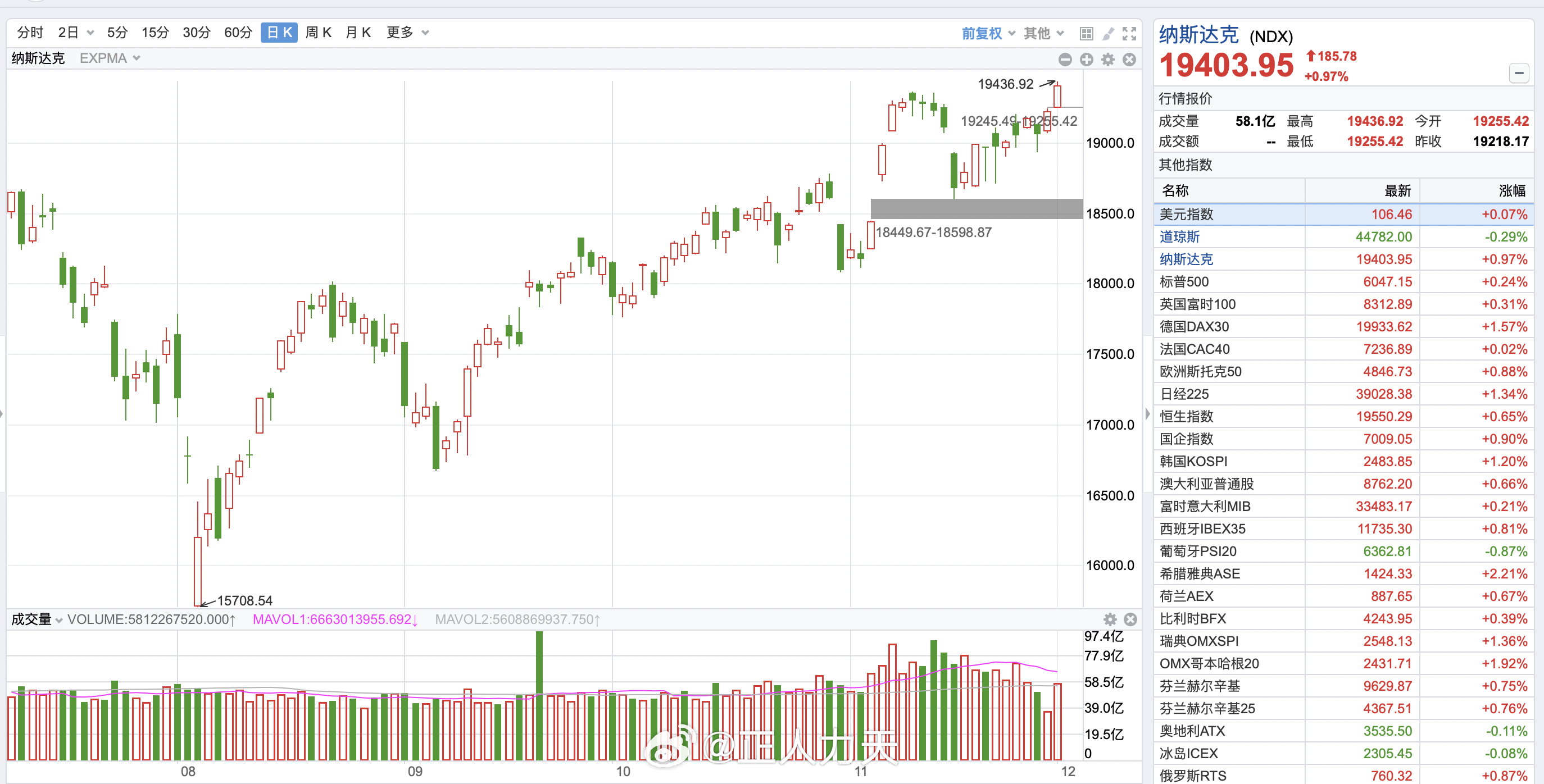
Task: Select the 欧洲斯托克50 row
Action: [x=1343, y=371]
